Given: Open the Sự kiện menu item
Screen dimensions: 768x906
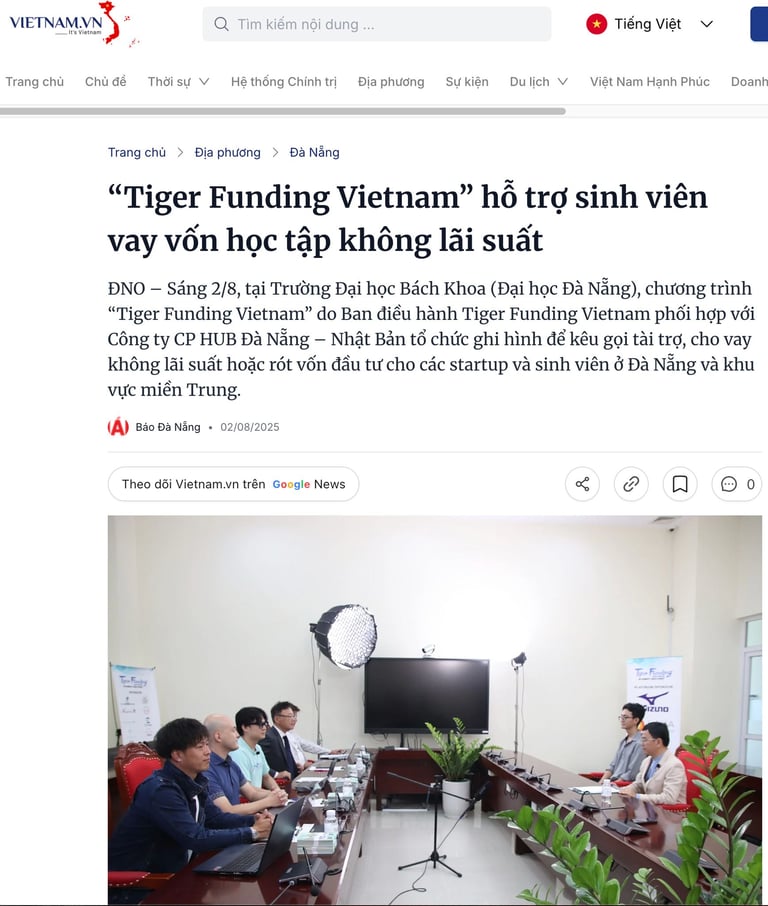Looking at the screenshot, I should [x=467, y=81].
